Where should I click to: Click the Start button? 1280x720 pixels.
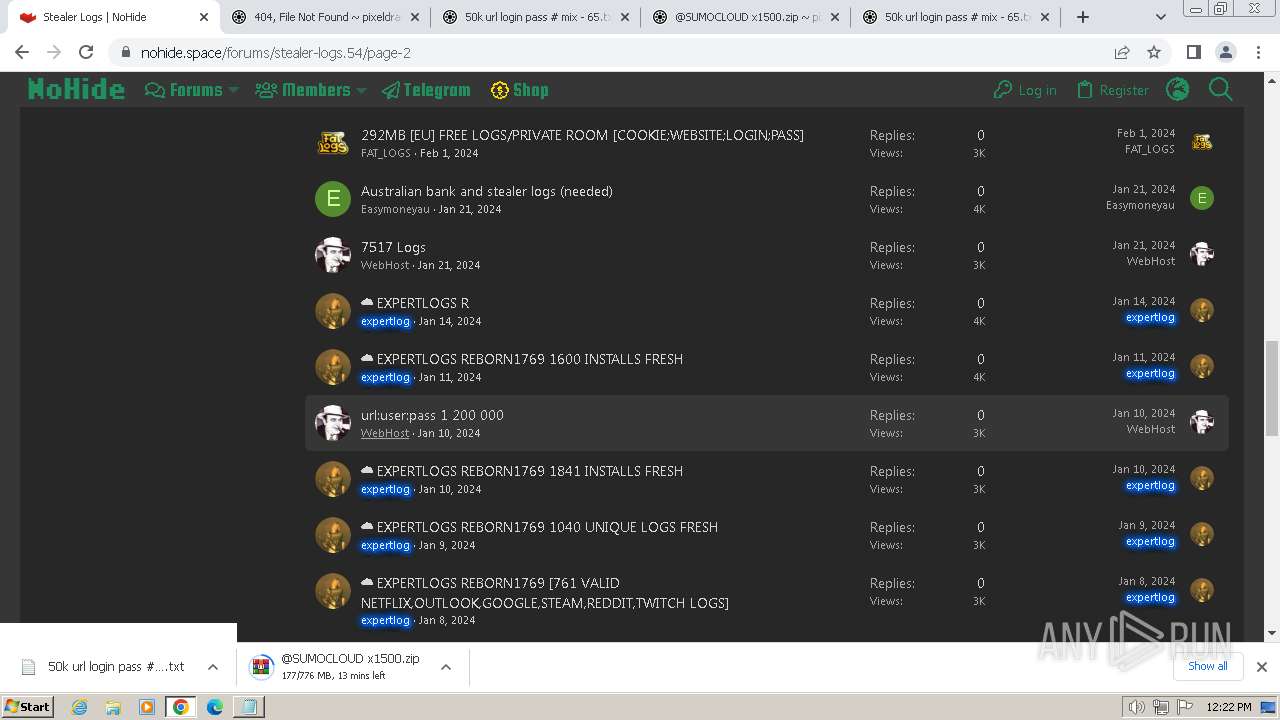[x=27, y=707]
